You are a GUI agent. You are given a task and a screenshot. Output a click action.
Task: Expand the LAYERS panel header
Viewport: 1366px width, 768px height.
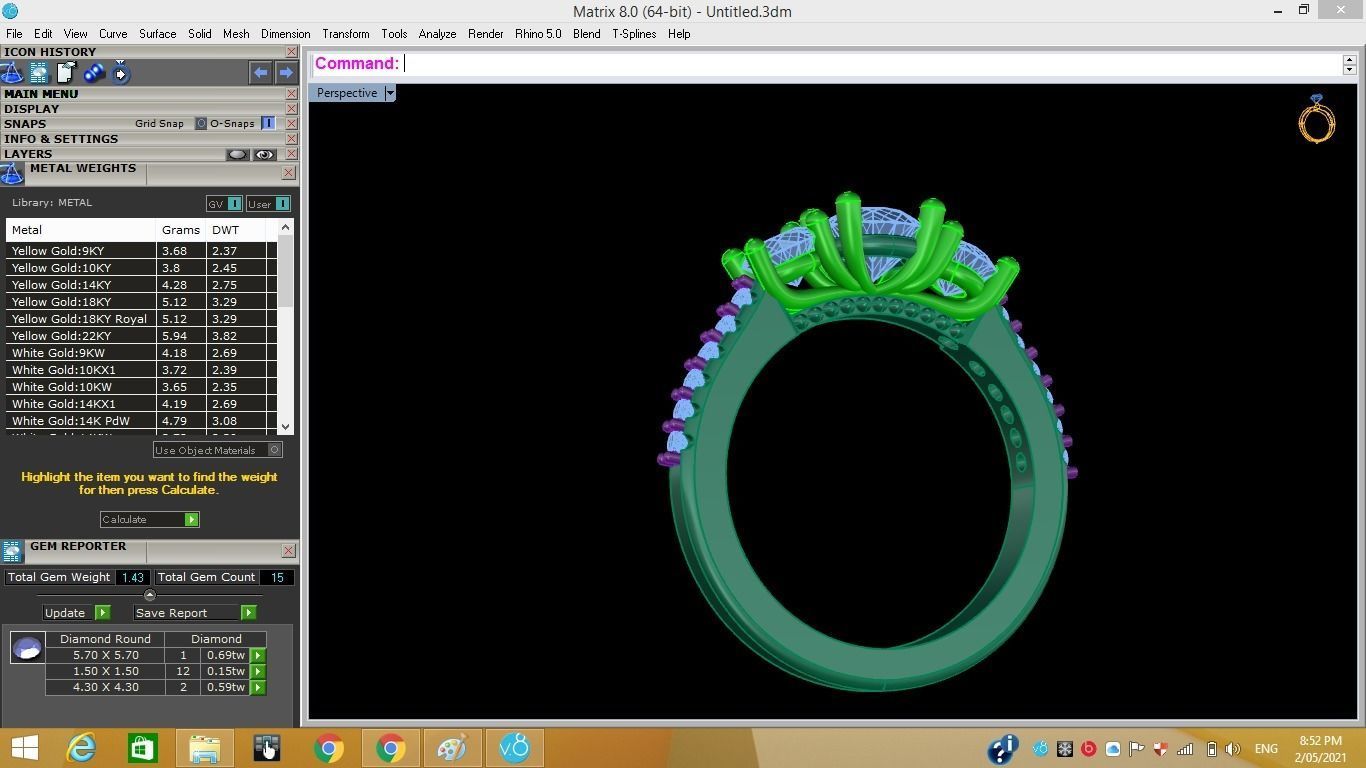(28, 154)
